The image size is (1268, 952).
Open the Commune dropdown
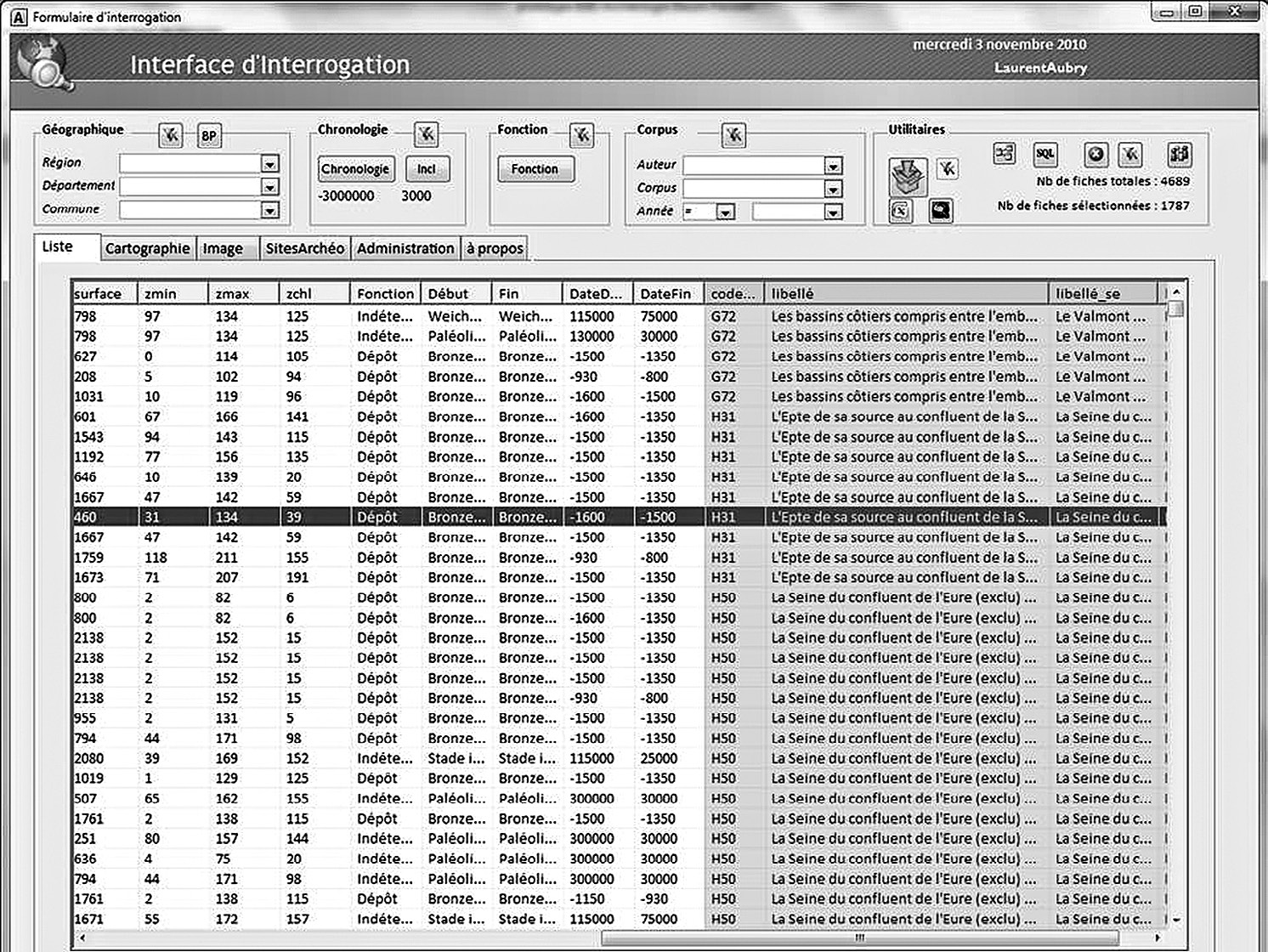269,209
